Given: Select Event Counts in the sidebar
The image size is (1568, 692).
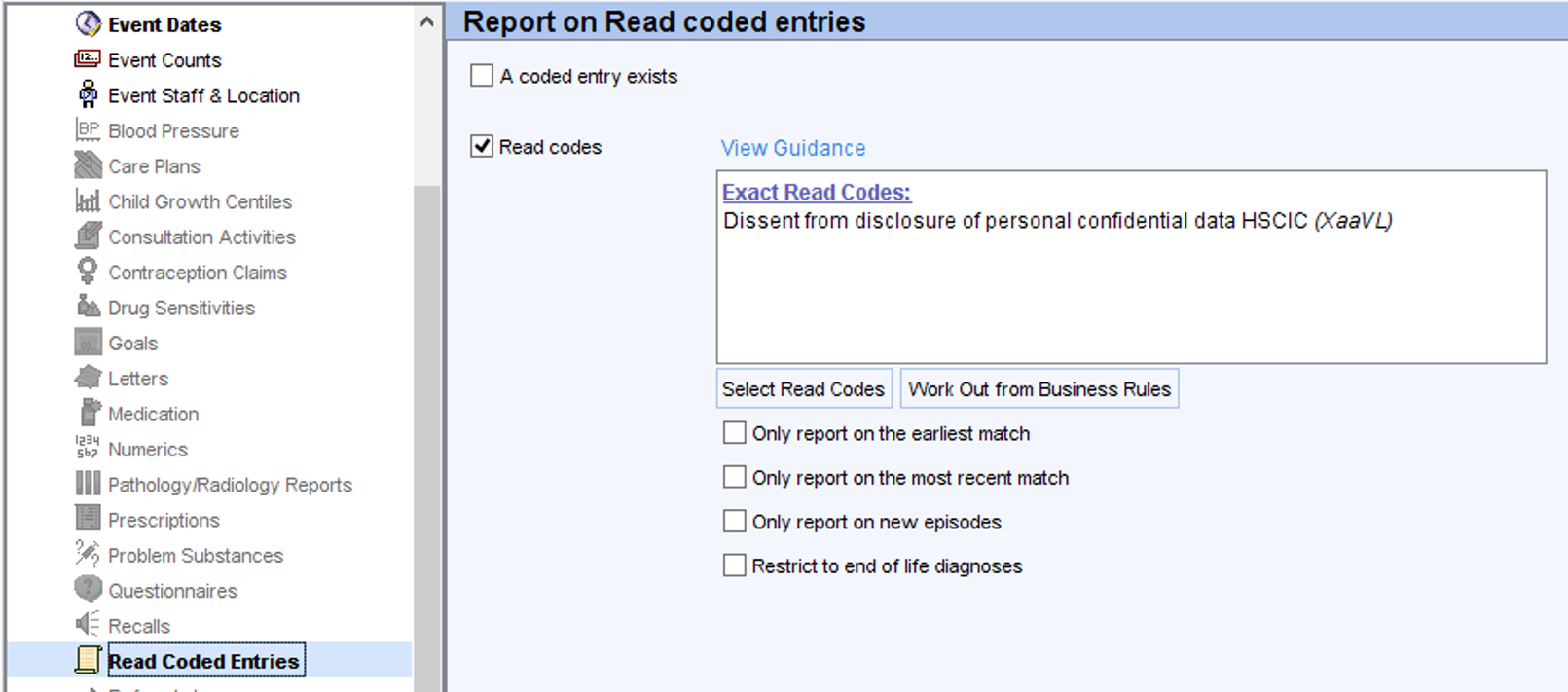Looking at the screenshot, I should click(164, 60).
